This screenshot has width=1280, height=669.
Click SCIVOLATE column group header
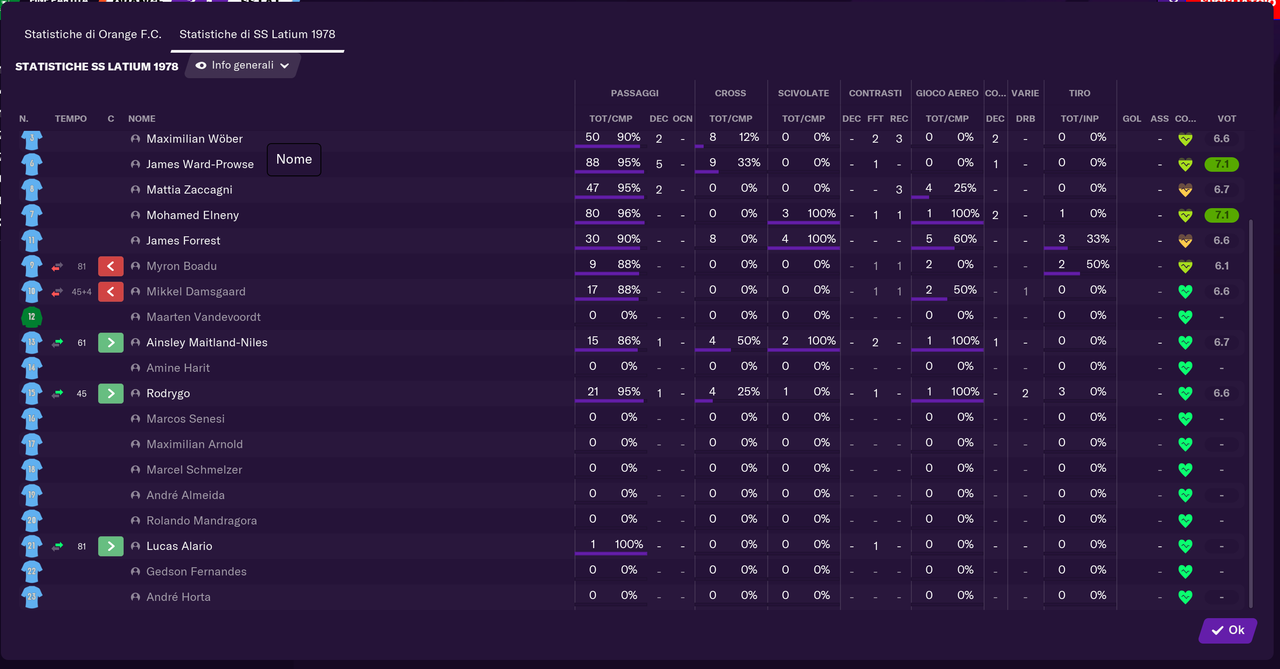[804, 93]
